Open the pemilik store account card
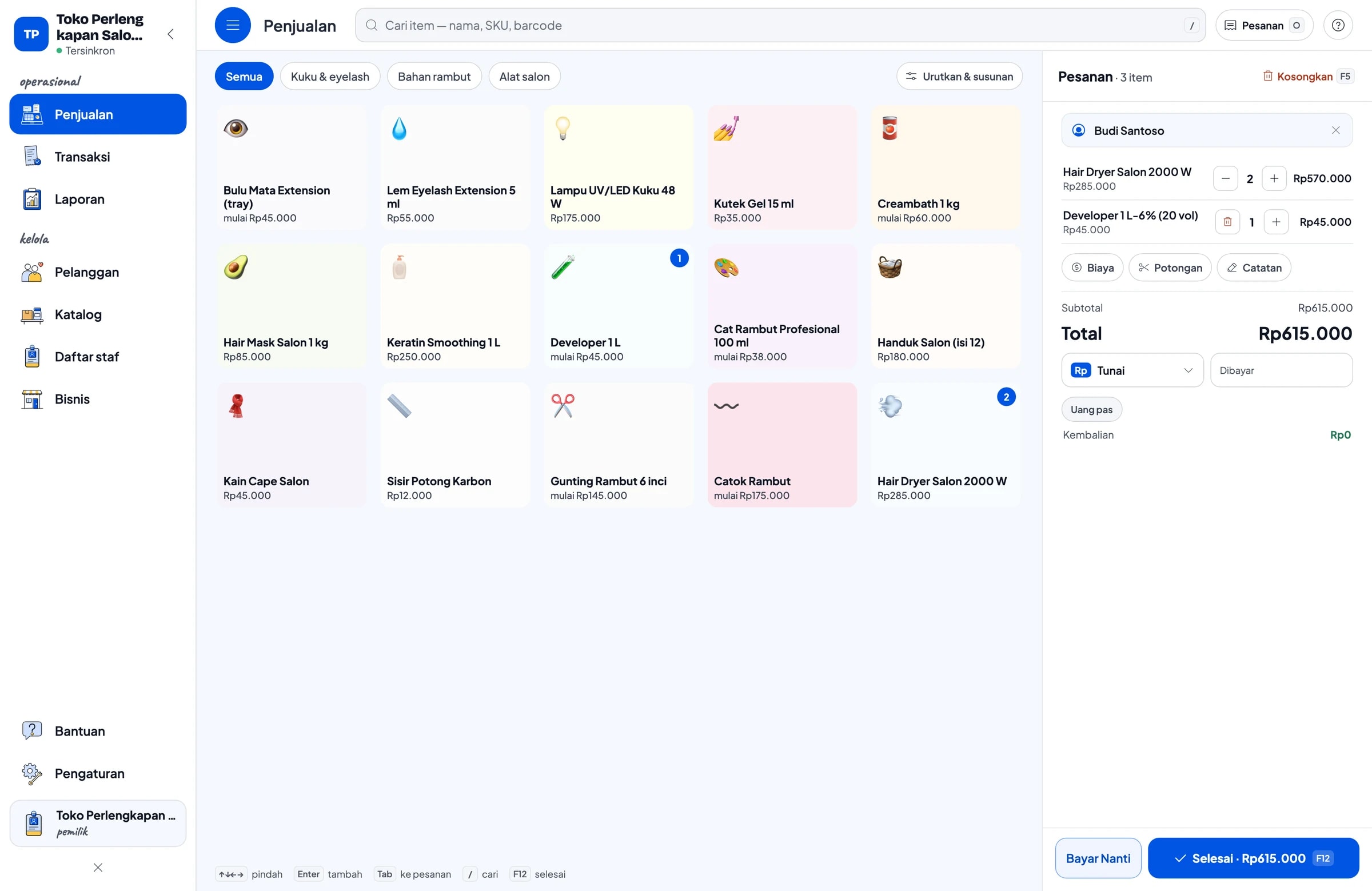The width and height of the screenshot is (1372, 891). point(98,823)
